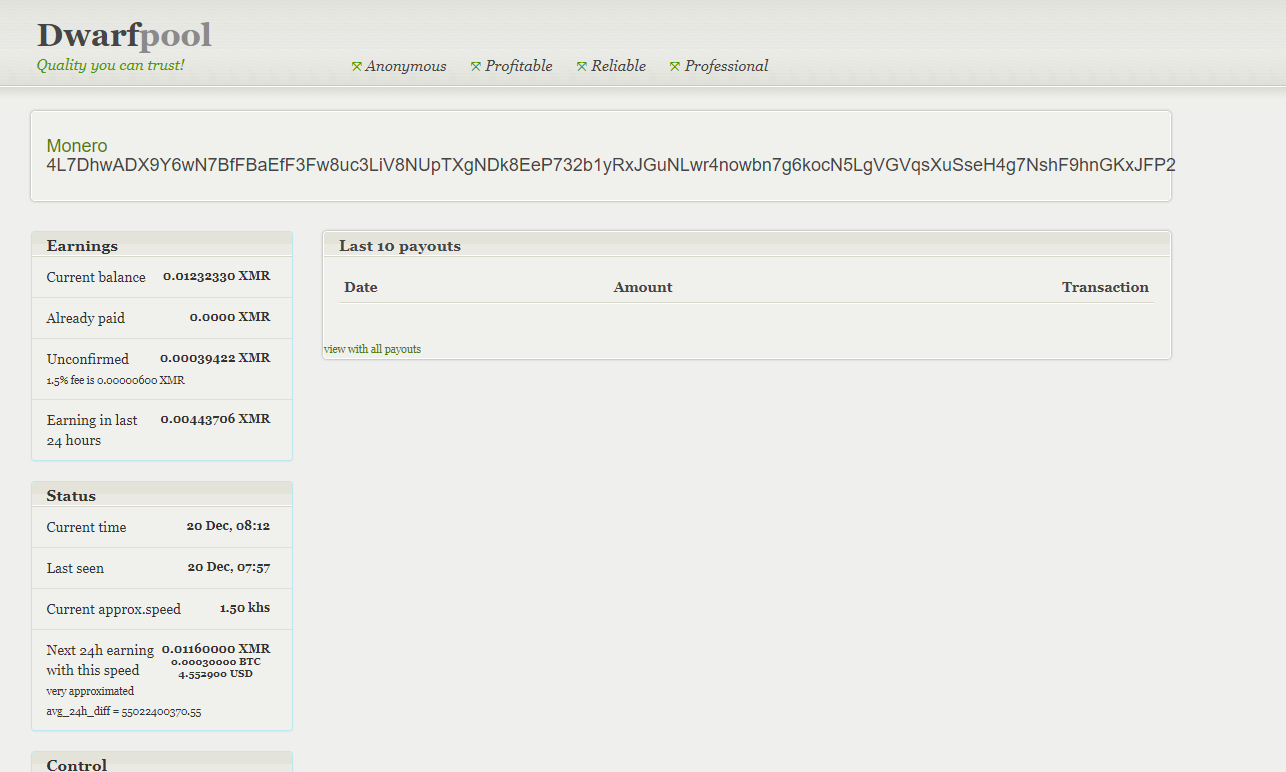Click the pickaxe icon beside Professional
Viewport: 1286px width, 772px height.
pos(675,67)
